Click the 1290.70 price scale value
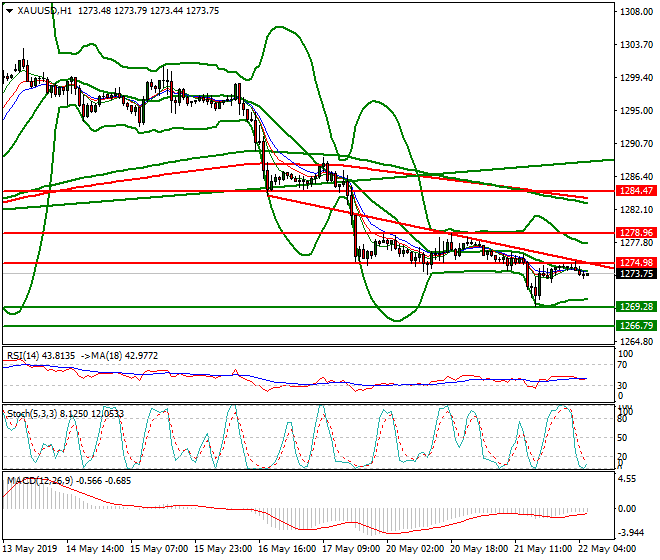Viewport: 660px width, 560px height. [x=636, y=144]
